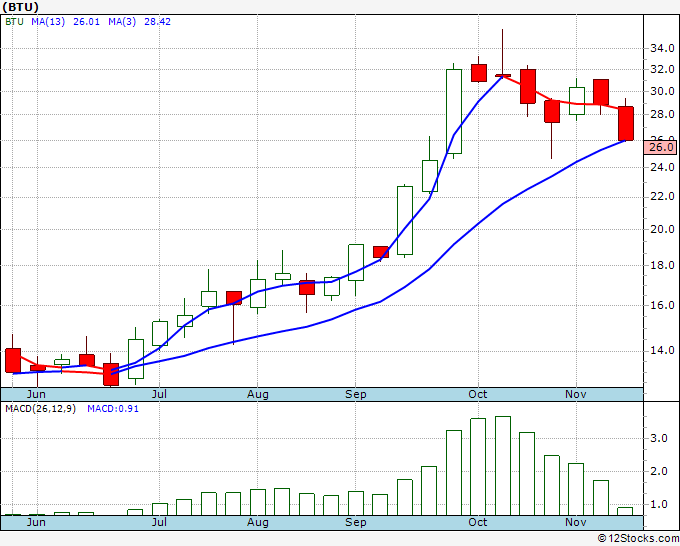Image resolution: width=680 pixels, height=546 pixels.
Task: Select Nov on the MACD panel time axis
Action: 576,522
